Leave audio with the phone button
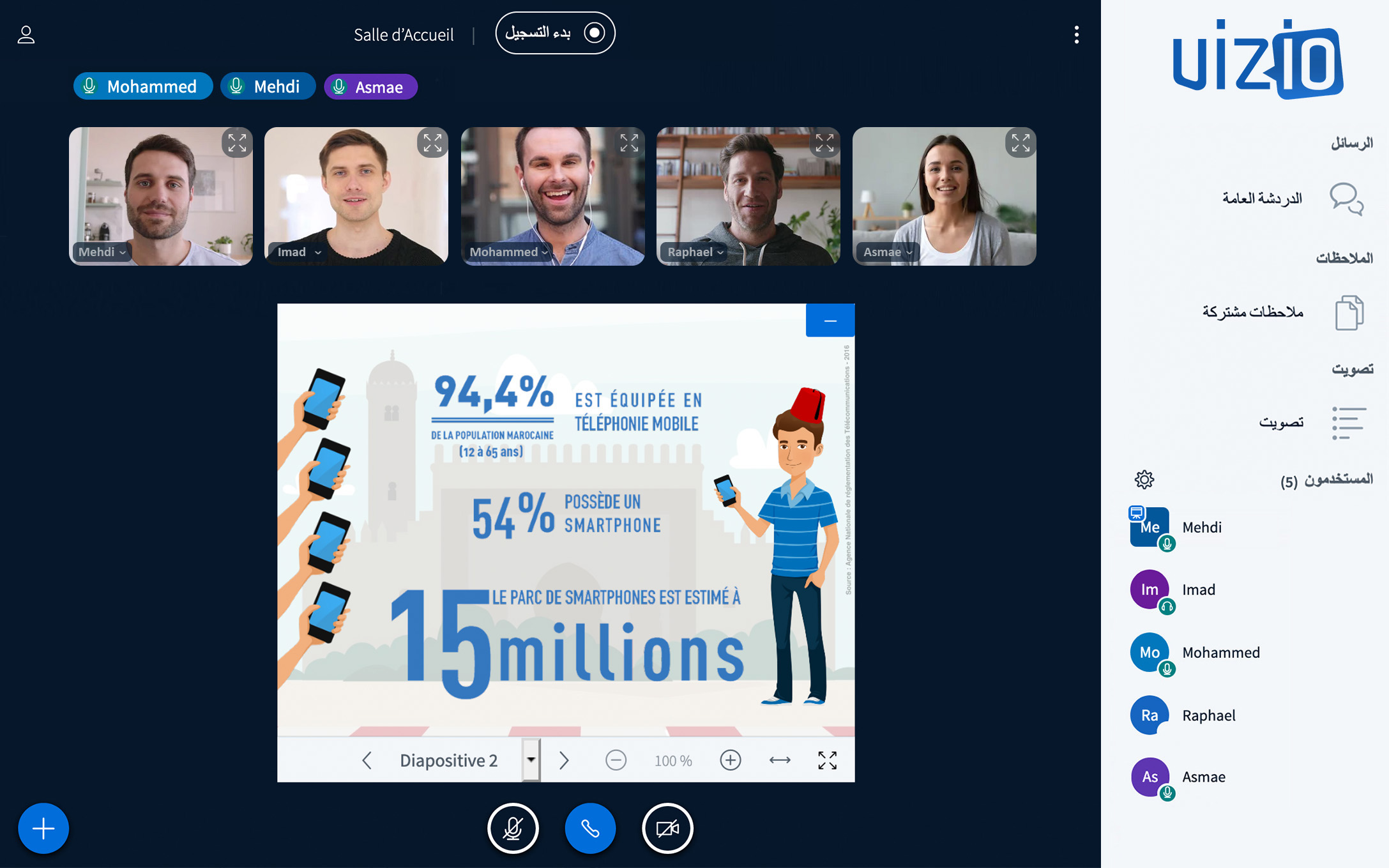 590,828
